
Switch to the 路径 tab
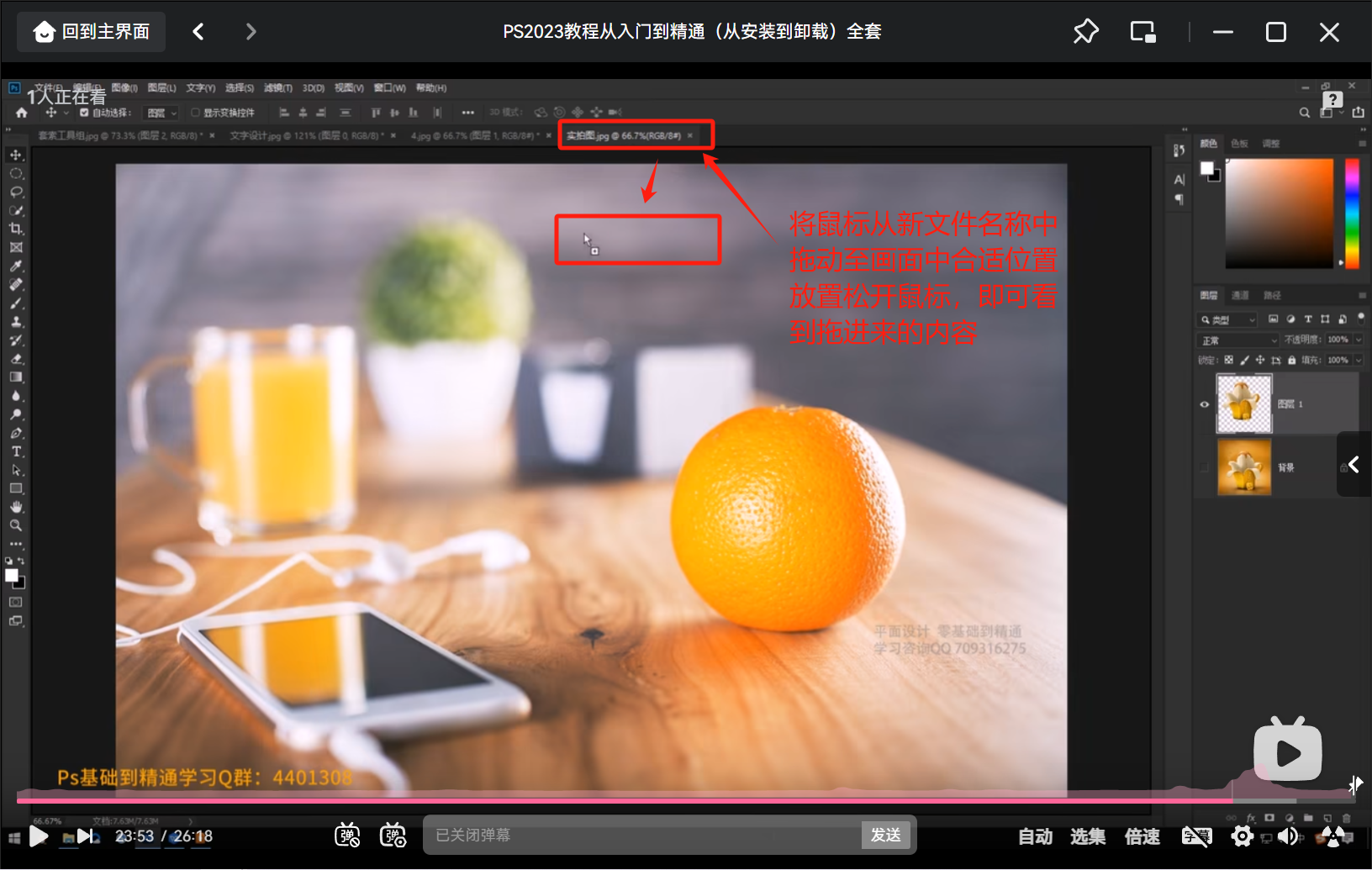pos(1273,295)
